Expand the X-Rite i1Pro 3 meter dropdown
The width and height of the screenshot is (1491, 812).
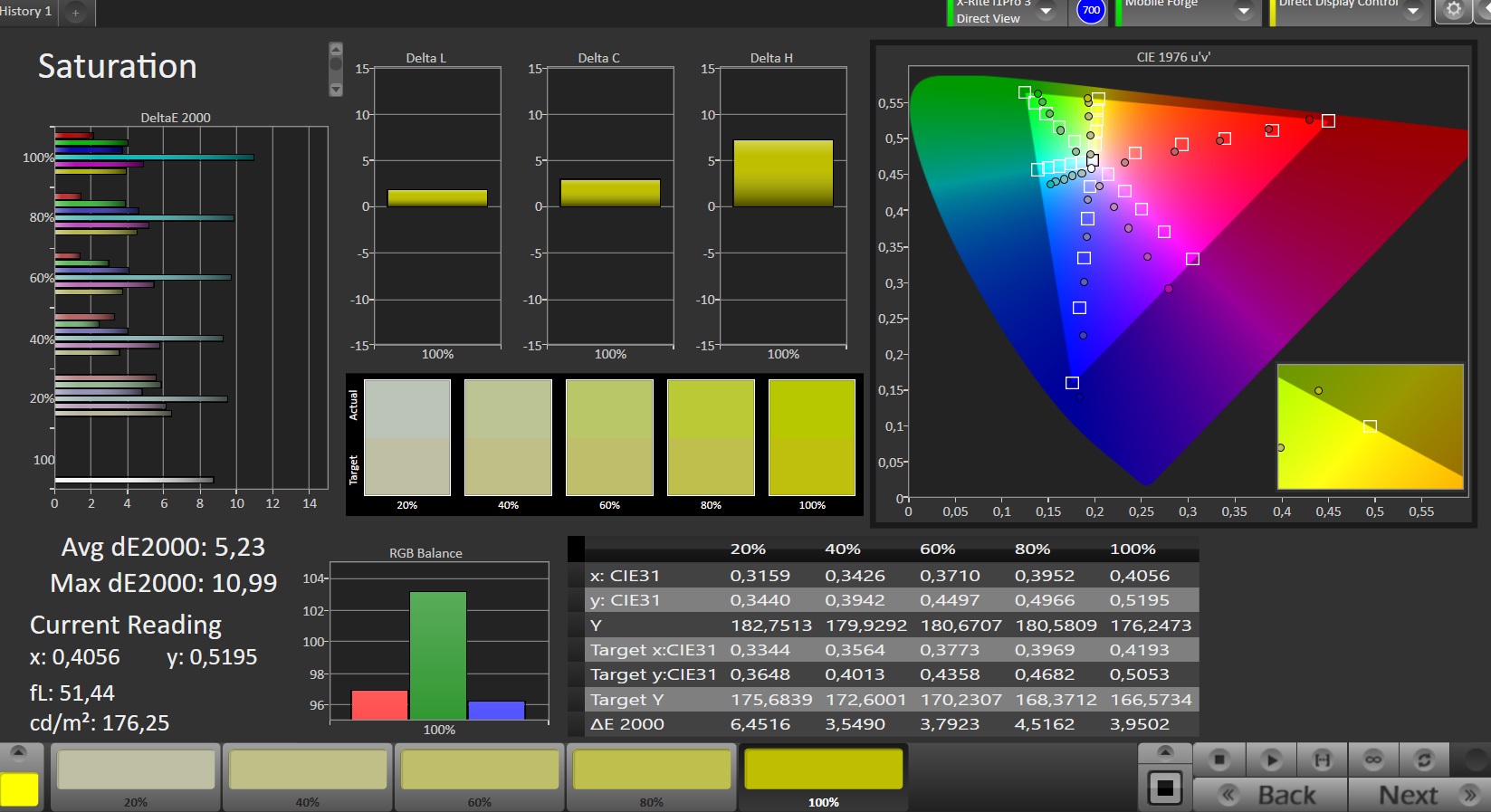click(1046, 11)
